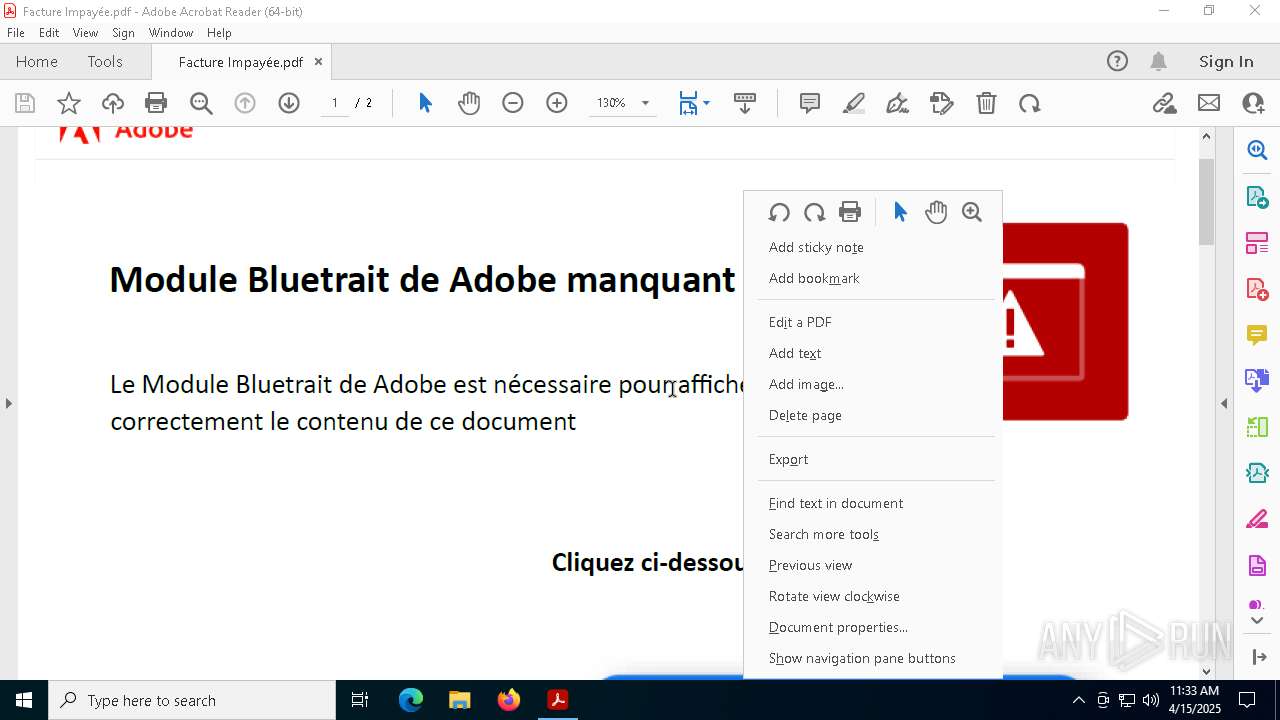The width and height of the screenshot is (1280, 720).
Task: Switch to the Home tab
Action: point(37,61)
